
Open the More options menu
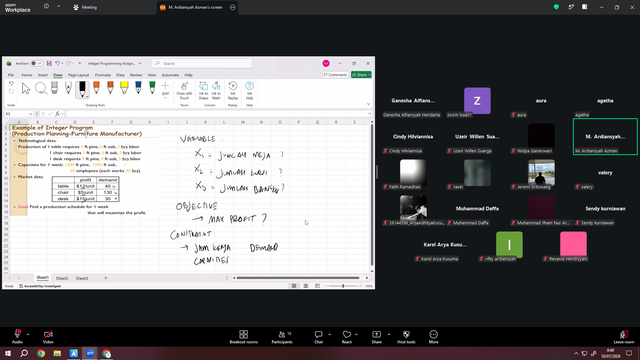coord(433,337)
